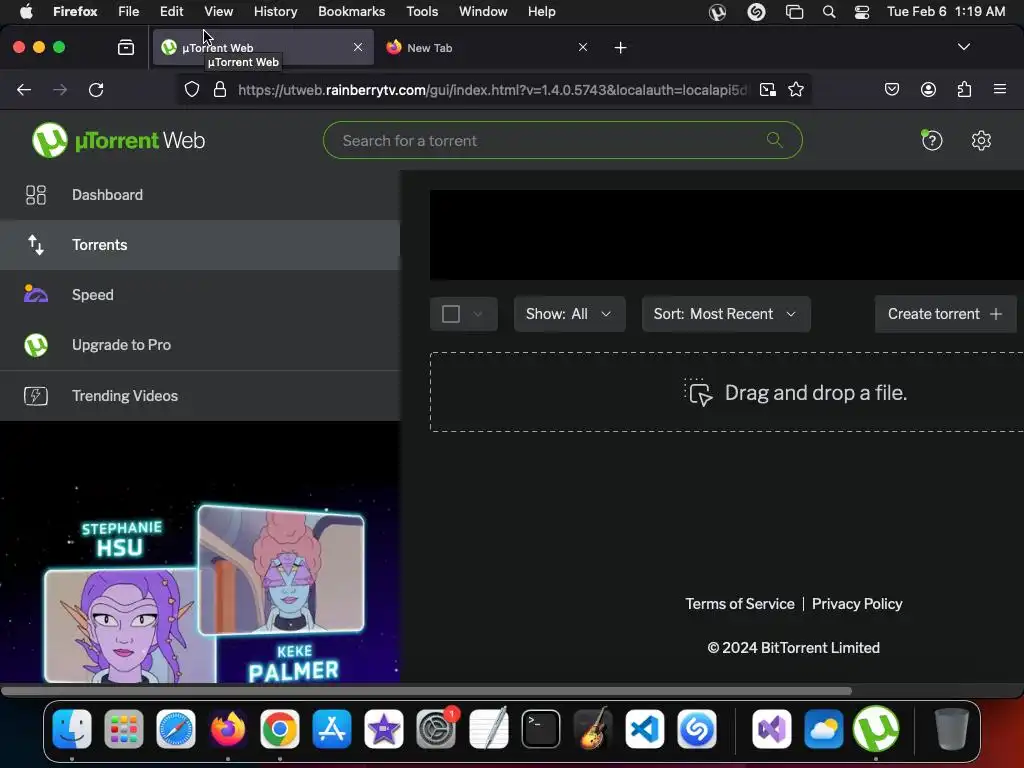This screenshot has height=768, width=1024.
Task: Open the Dashboard sidebar item
Action: click(200, 195)
